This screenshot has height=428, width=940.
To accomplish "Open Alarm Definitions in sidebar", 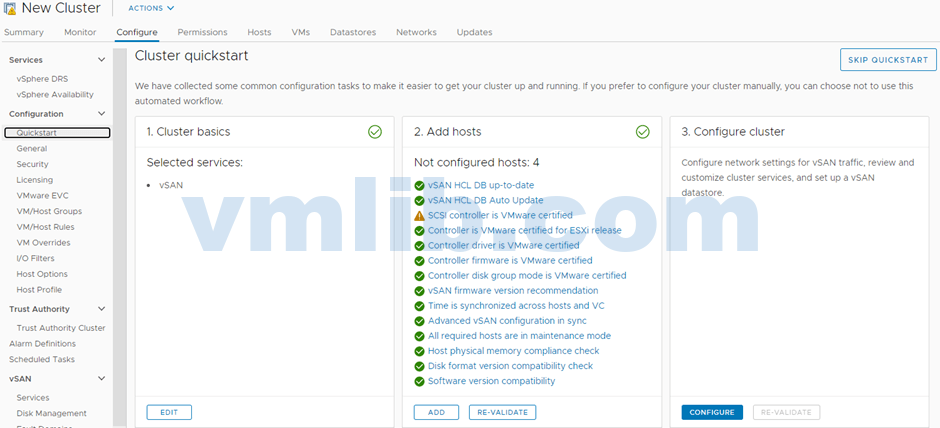I will 42,343.
